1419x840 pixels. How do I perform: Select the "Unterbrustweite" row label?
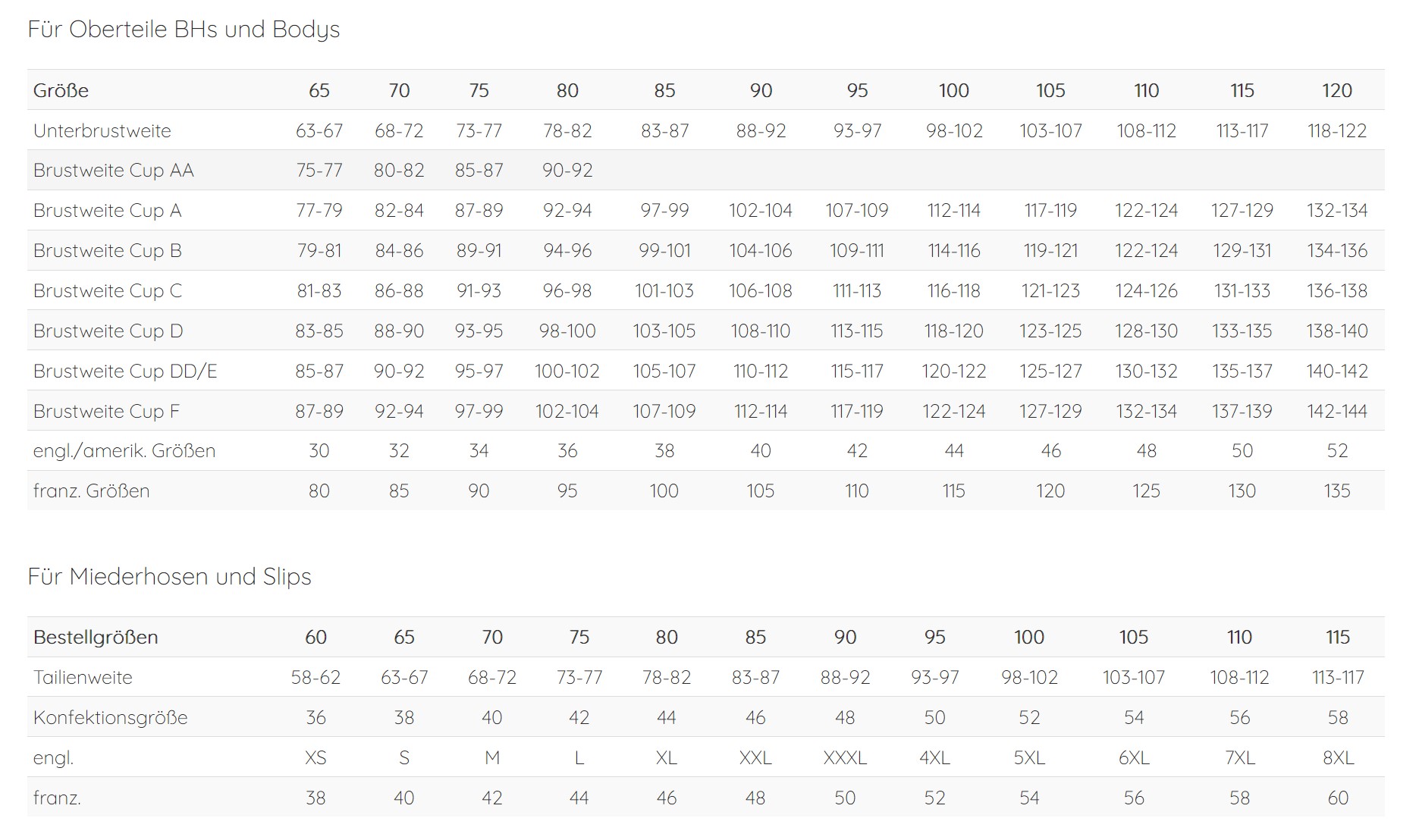click(102, 131)
